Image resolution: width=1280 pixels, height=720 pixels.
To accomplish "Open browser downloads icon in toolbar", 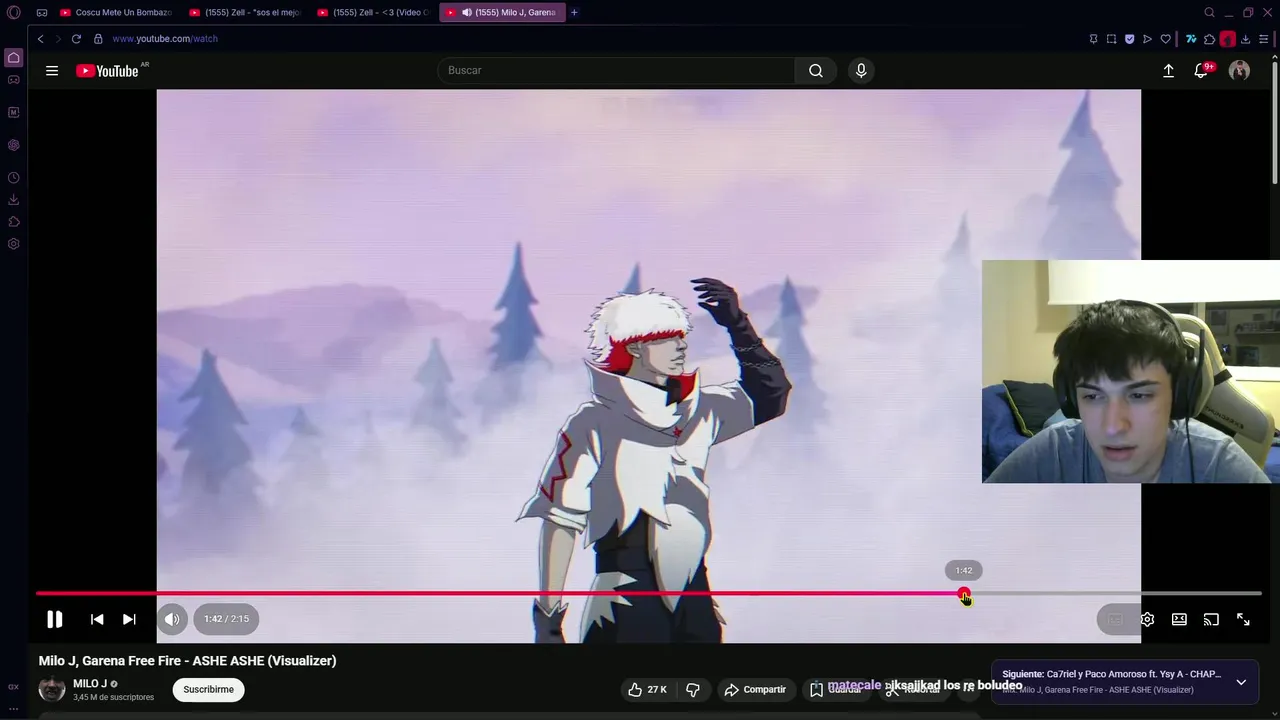I will coord(1245,39).
